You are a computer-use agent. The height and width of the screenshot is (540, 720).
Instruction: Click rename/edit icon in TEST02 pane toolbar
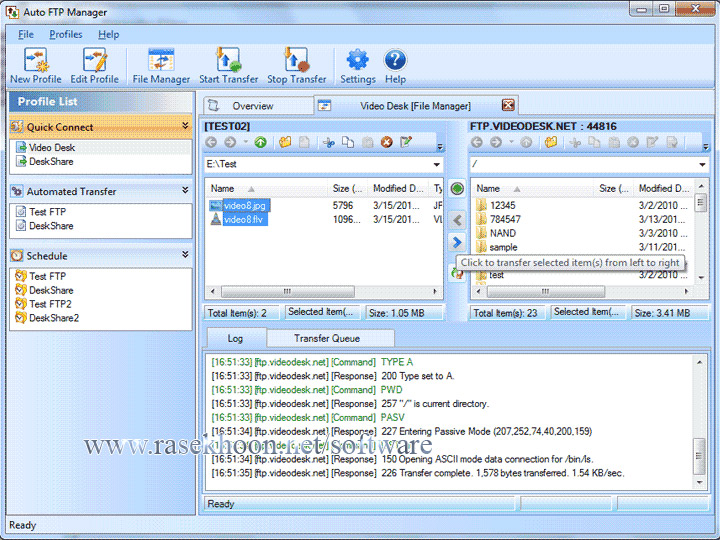coord(406,142)
